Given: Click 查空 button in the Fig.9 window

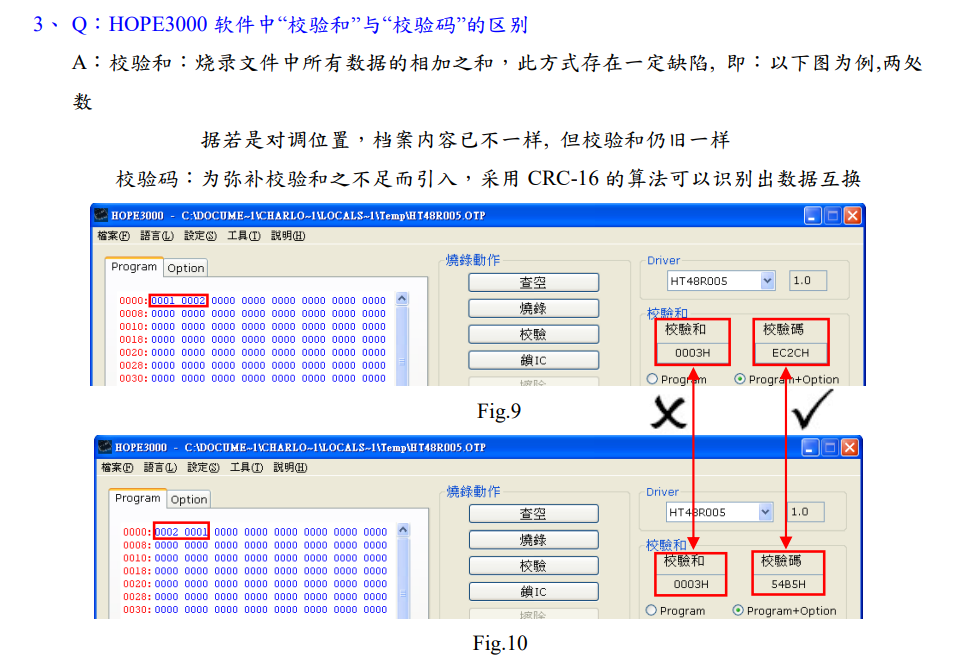Looking at the screenshot, I should 533,282.
